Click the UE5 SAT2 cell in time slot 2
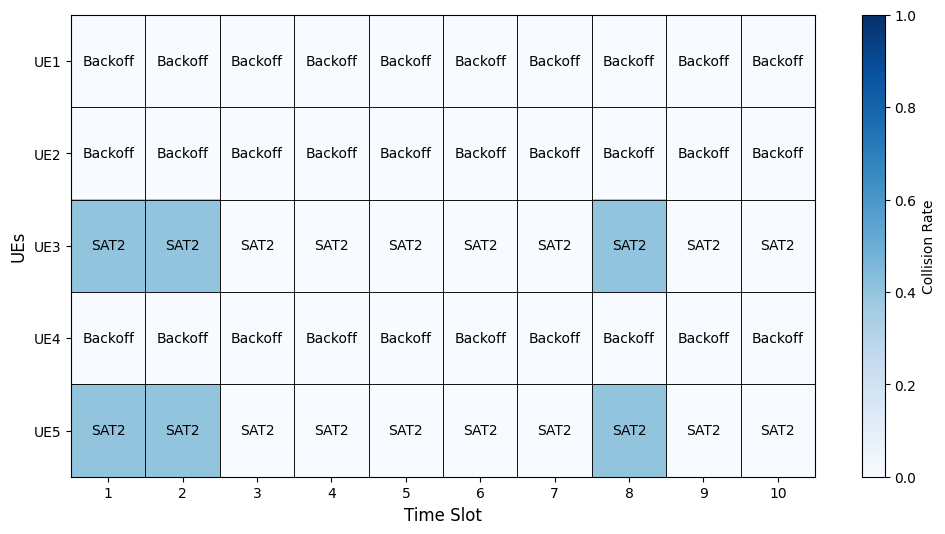The width and height of the screenshot is (945, 534). tap(182, 431)
